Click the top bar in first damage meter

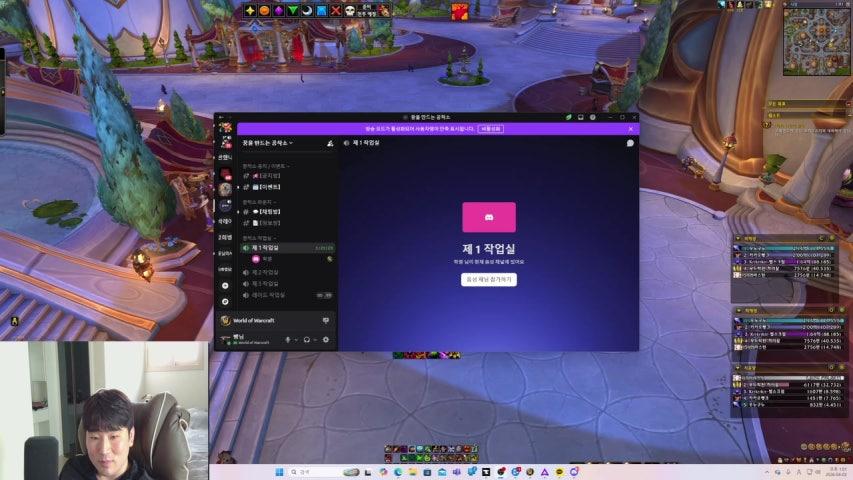(x=786, y=248)
